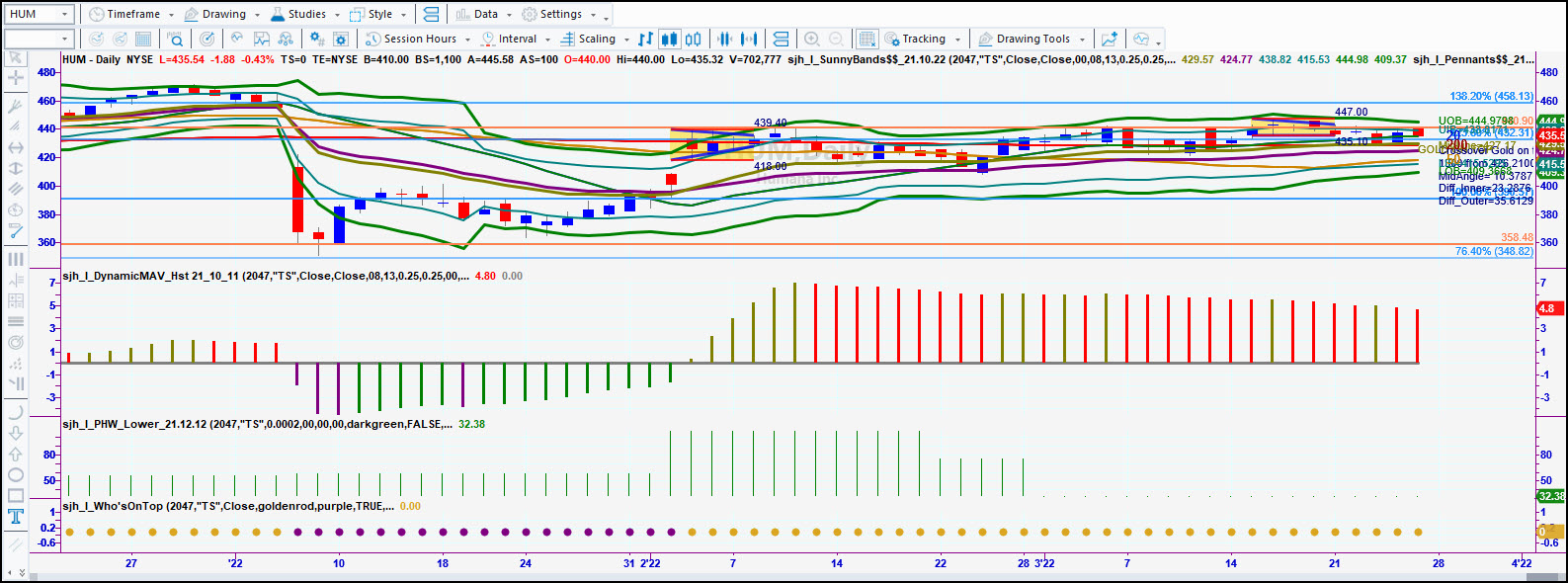Toggle the grid lines icon
This screenshot has height=583, width=1568.
(x=867, y=39)
